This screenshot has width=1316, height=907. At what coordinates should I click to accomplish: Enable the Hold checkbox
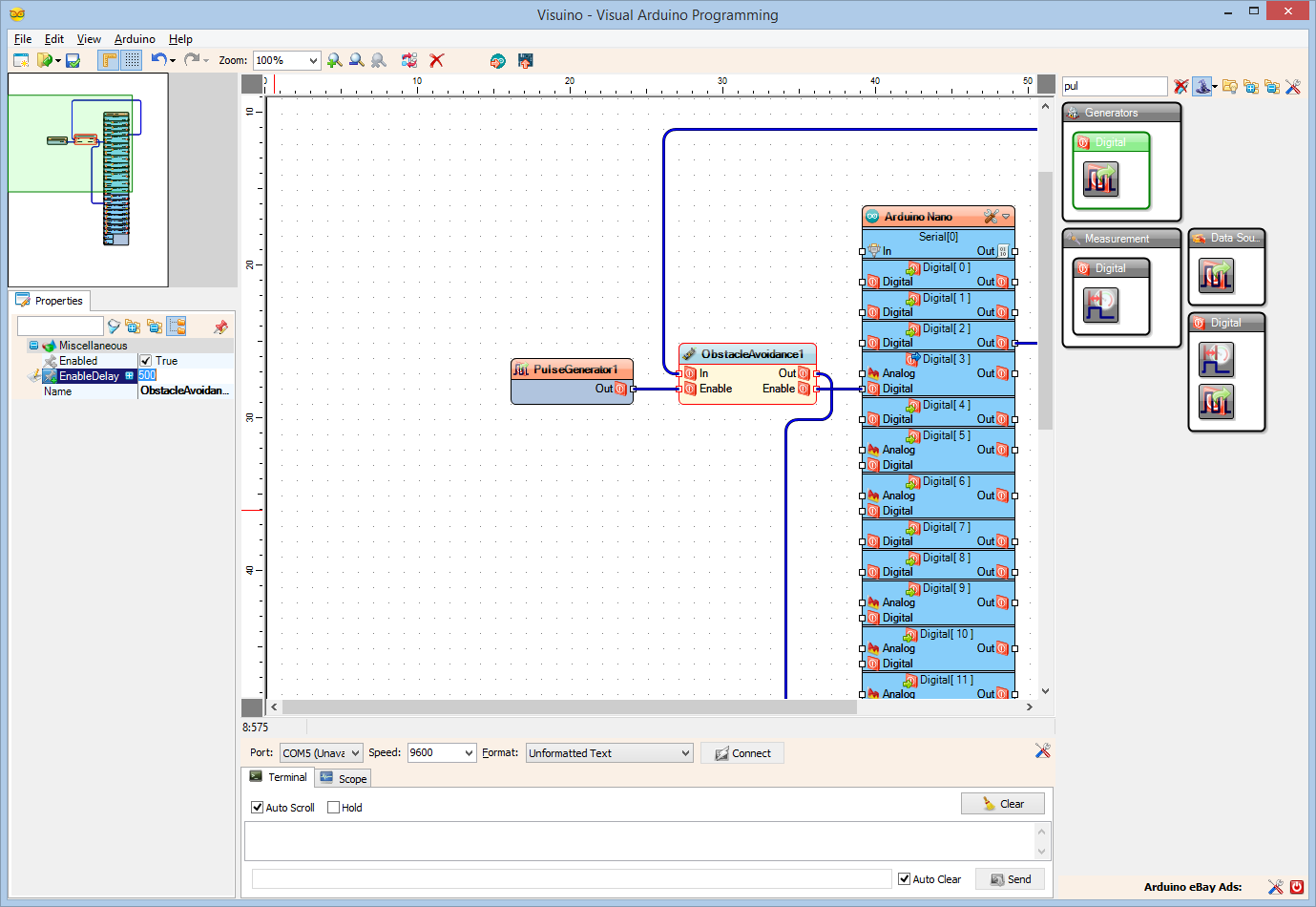point(334,808)
